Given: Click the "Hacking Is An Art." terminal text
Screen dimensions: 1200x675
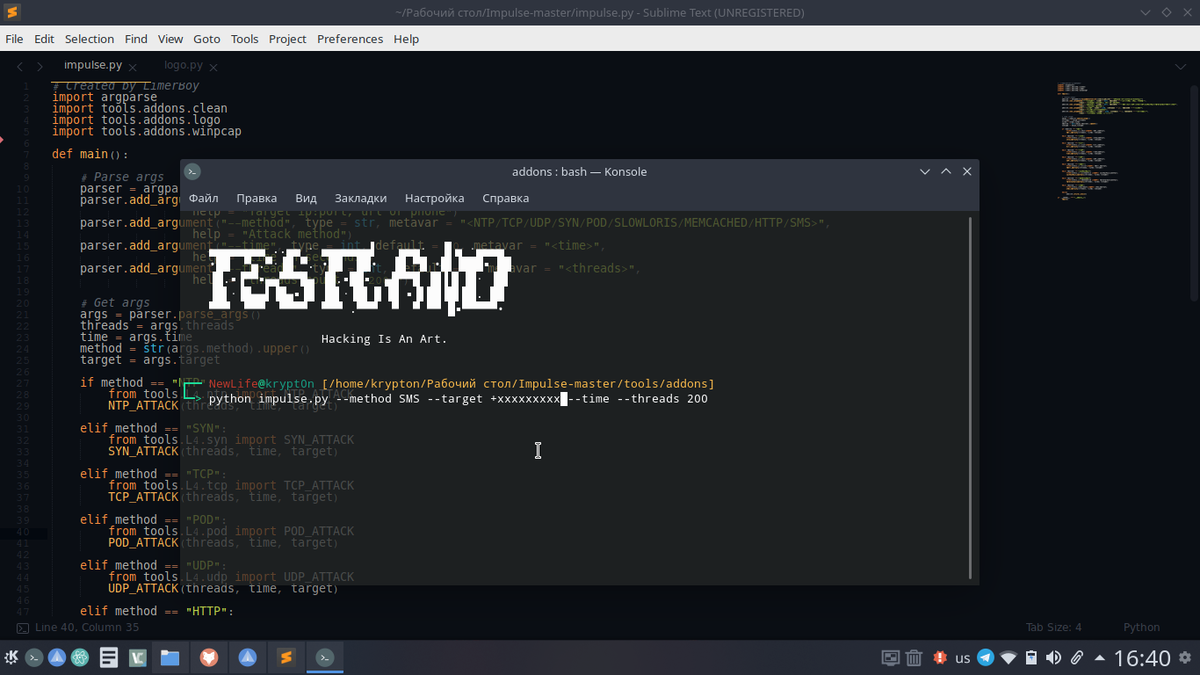Looking at the screenshot, I should point(384,339).
